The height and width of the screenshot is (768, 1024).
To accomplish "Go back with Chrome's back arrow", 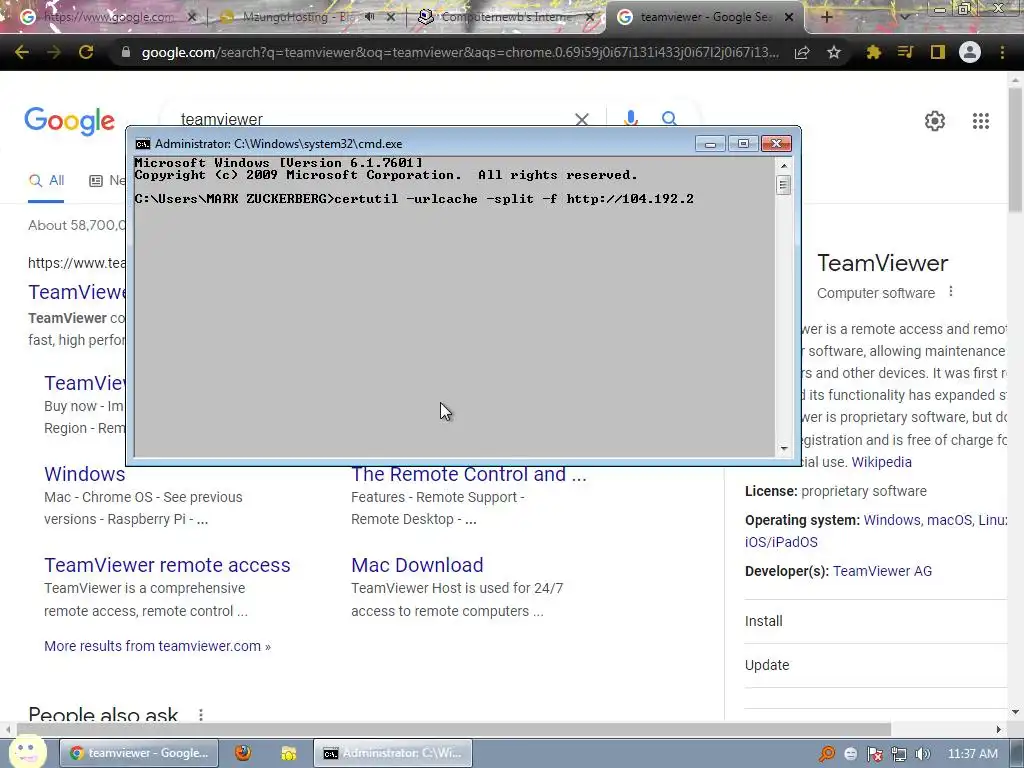I will [22, 52].
